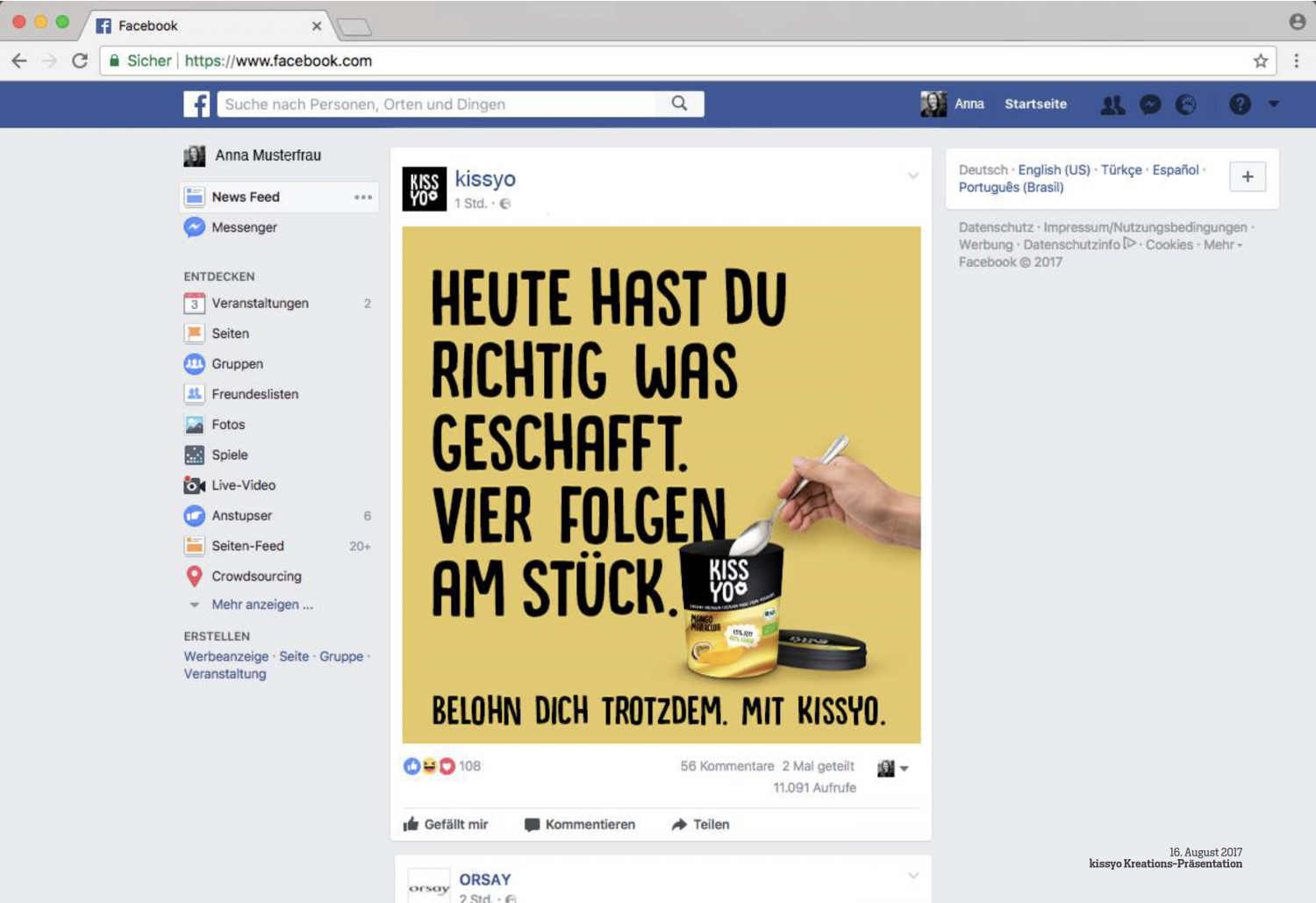Bookmark page with the star icon

point(1261,61)
